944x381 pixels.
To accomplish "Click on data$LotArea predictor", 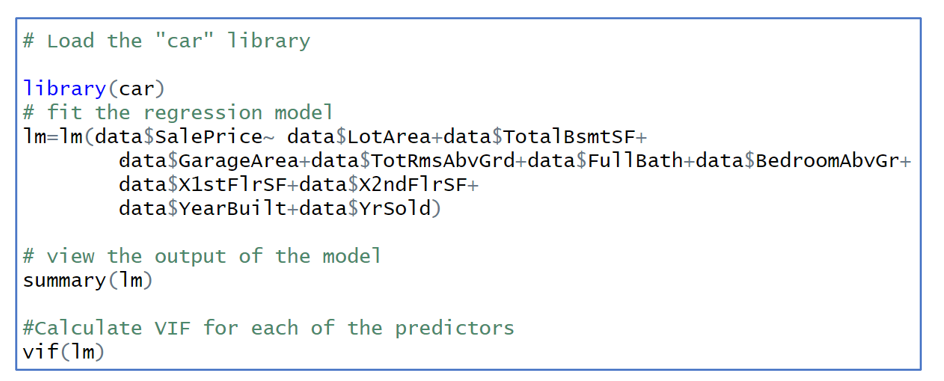I will click(x=359, y=137).
